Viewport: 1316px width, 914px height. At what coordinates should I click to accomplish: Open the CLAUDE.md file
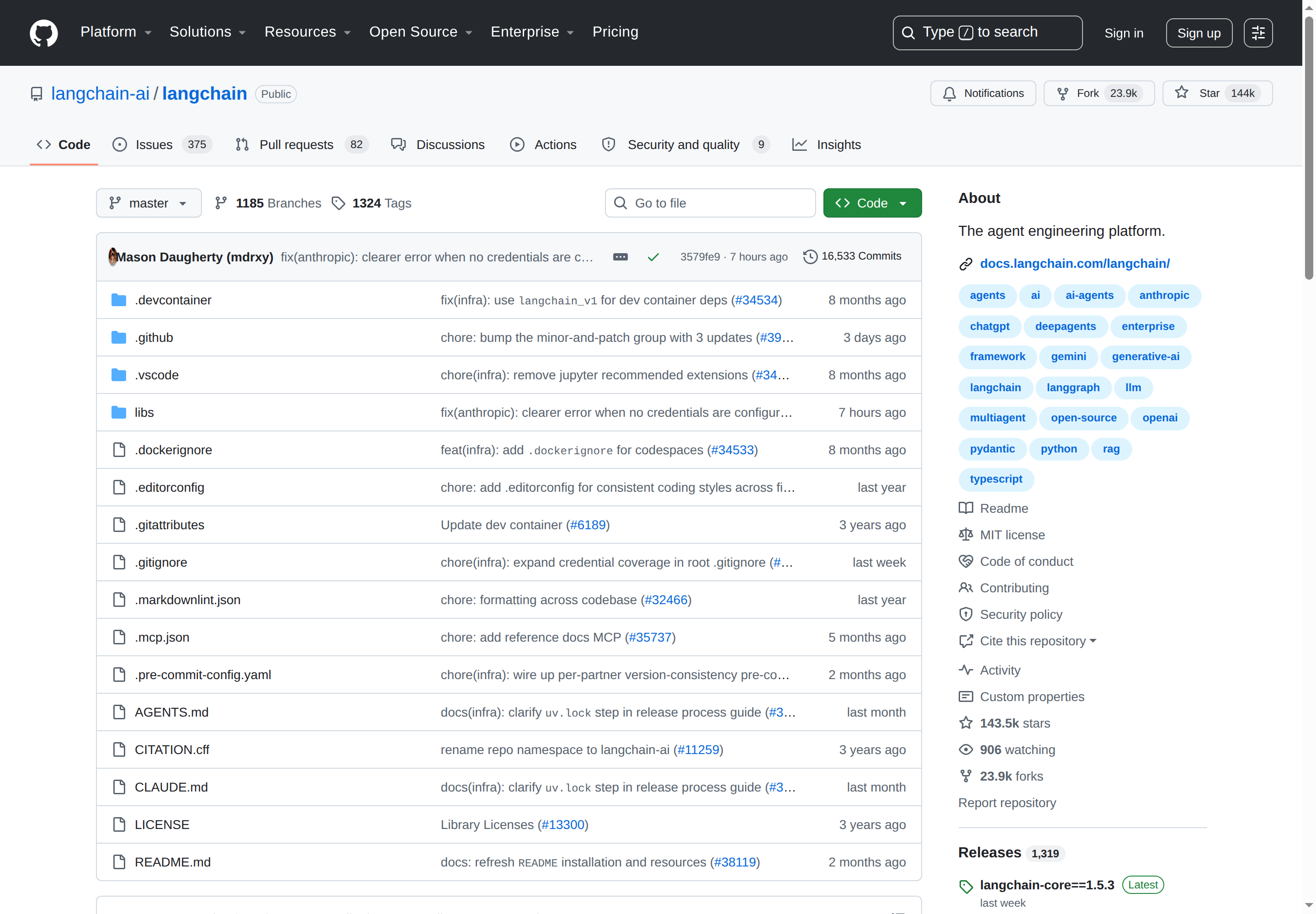pos(170,787)
